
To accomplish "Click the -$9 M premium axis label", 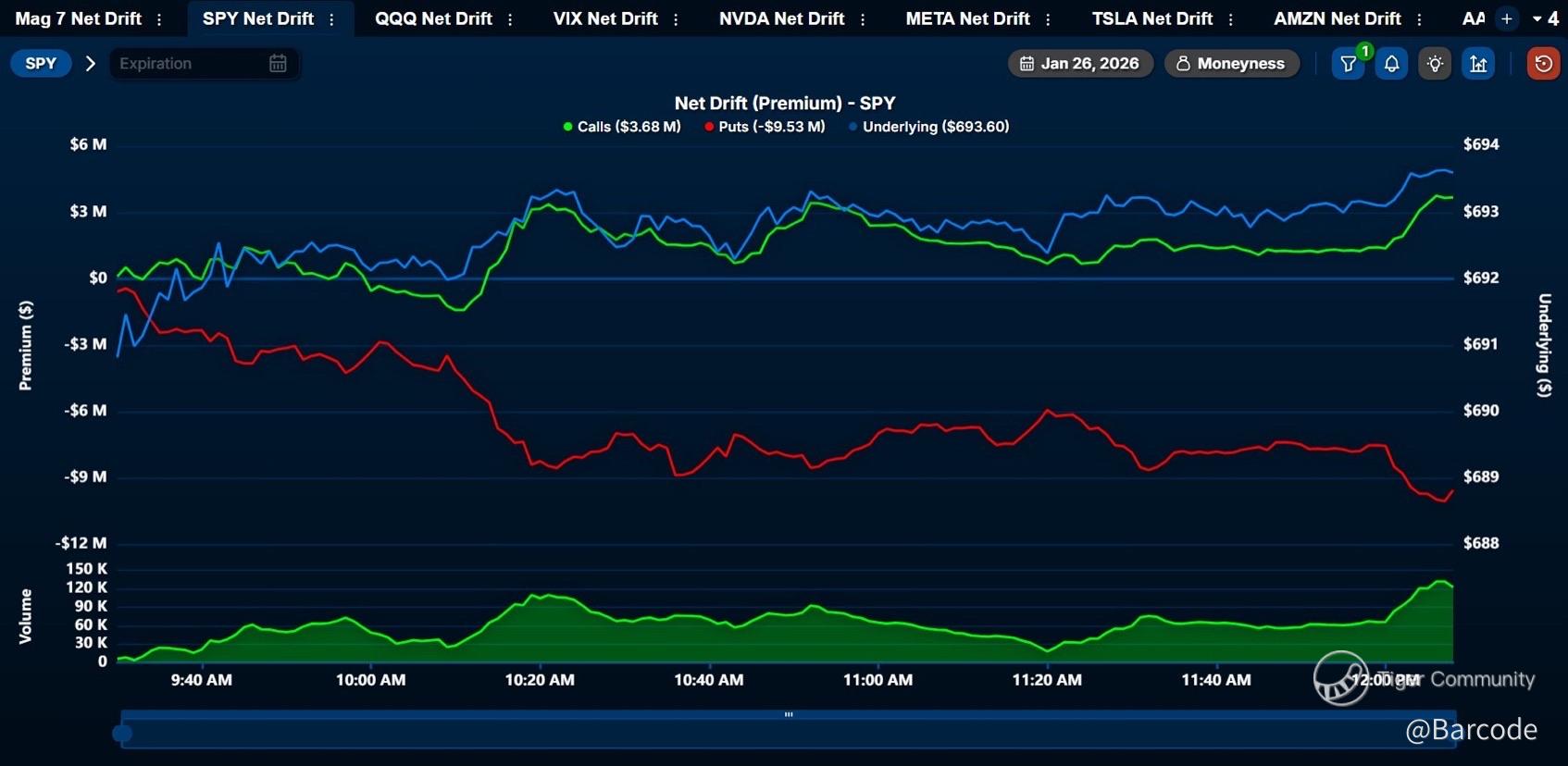I will 85,476.
